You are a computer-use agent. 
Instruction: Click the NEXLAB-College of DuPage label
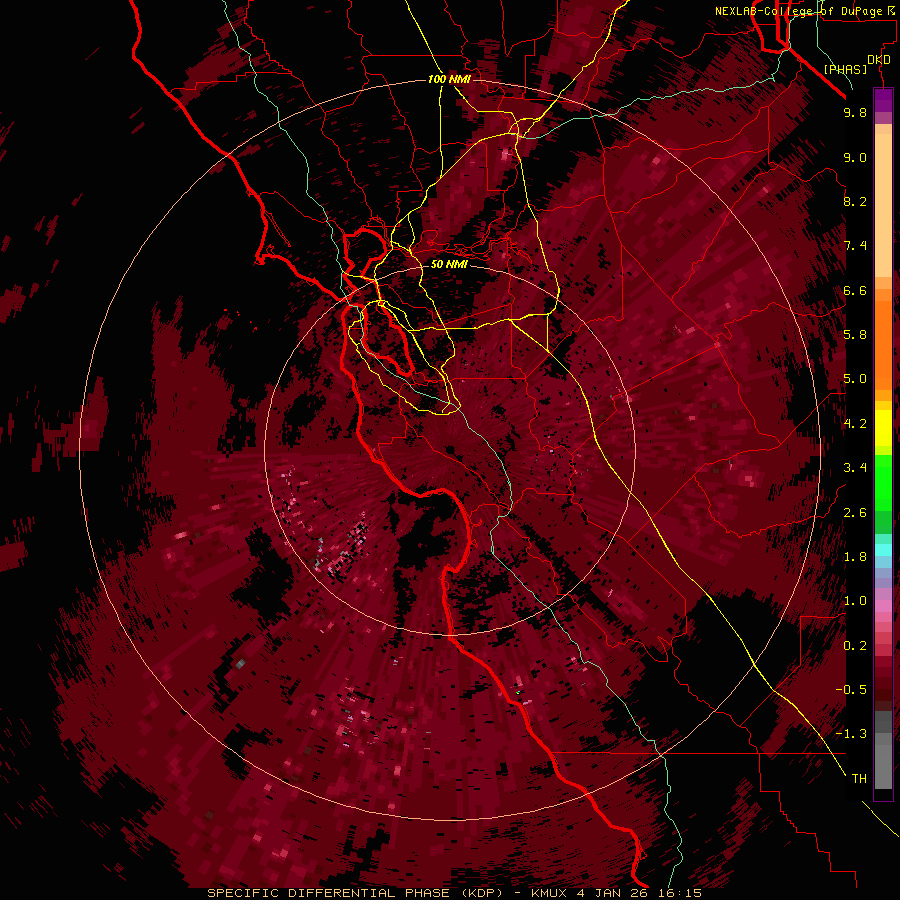[x=800, y=11]
